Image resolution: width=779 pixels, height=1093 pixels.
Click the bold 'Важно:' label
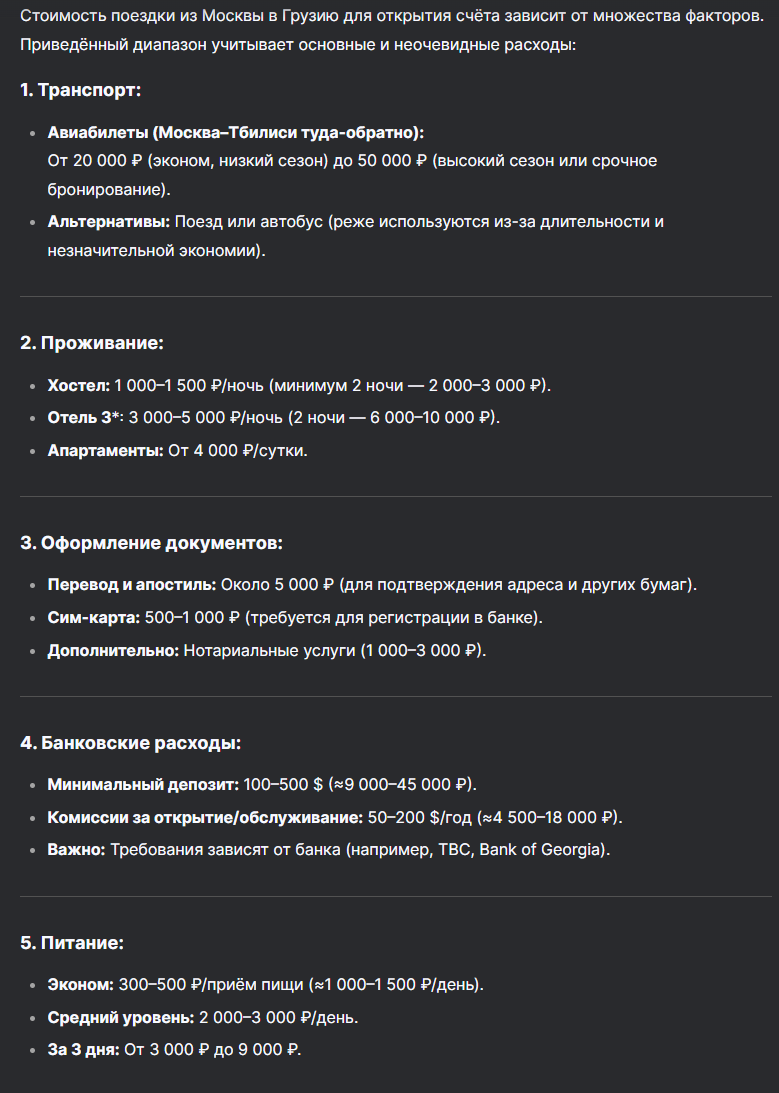(77, 850)
